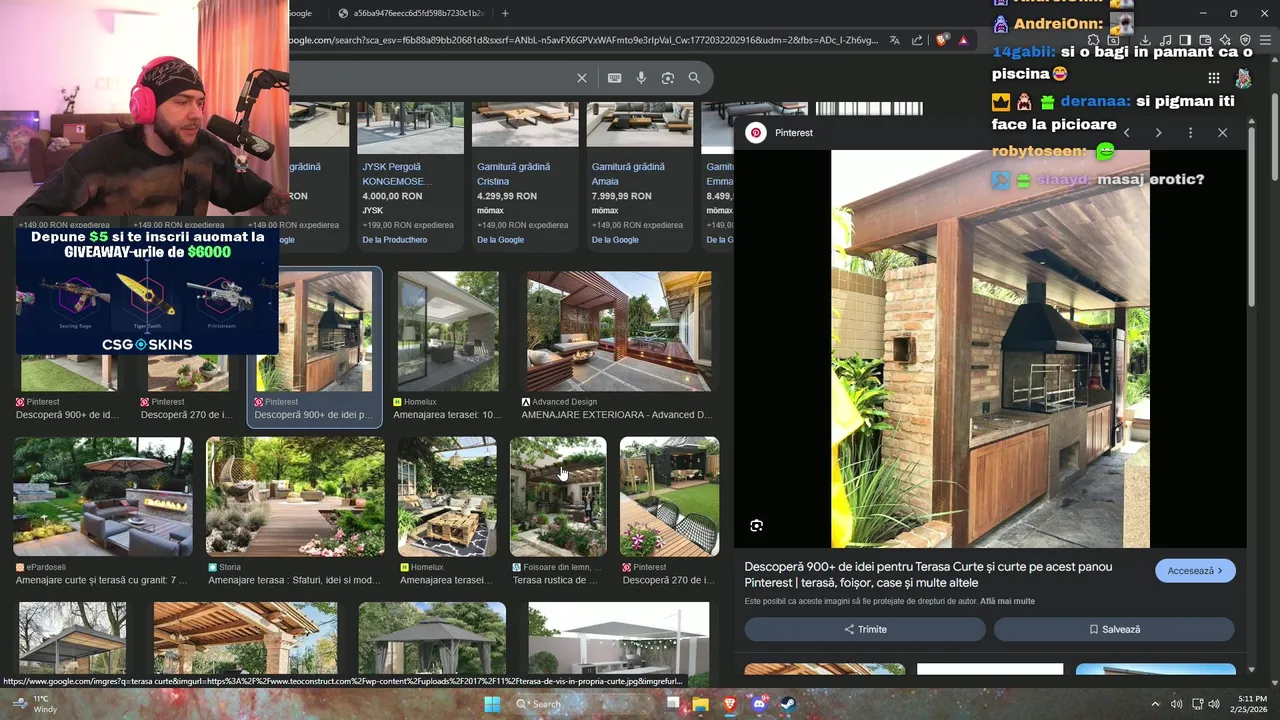The image size is (1280, 720).
Task: Open the Advanced Design AMENAJARE EXTERIOARA image
Action: (x=619, y=331)
